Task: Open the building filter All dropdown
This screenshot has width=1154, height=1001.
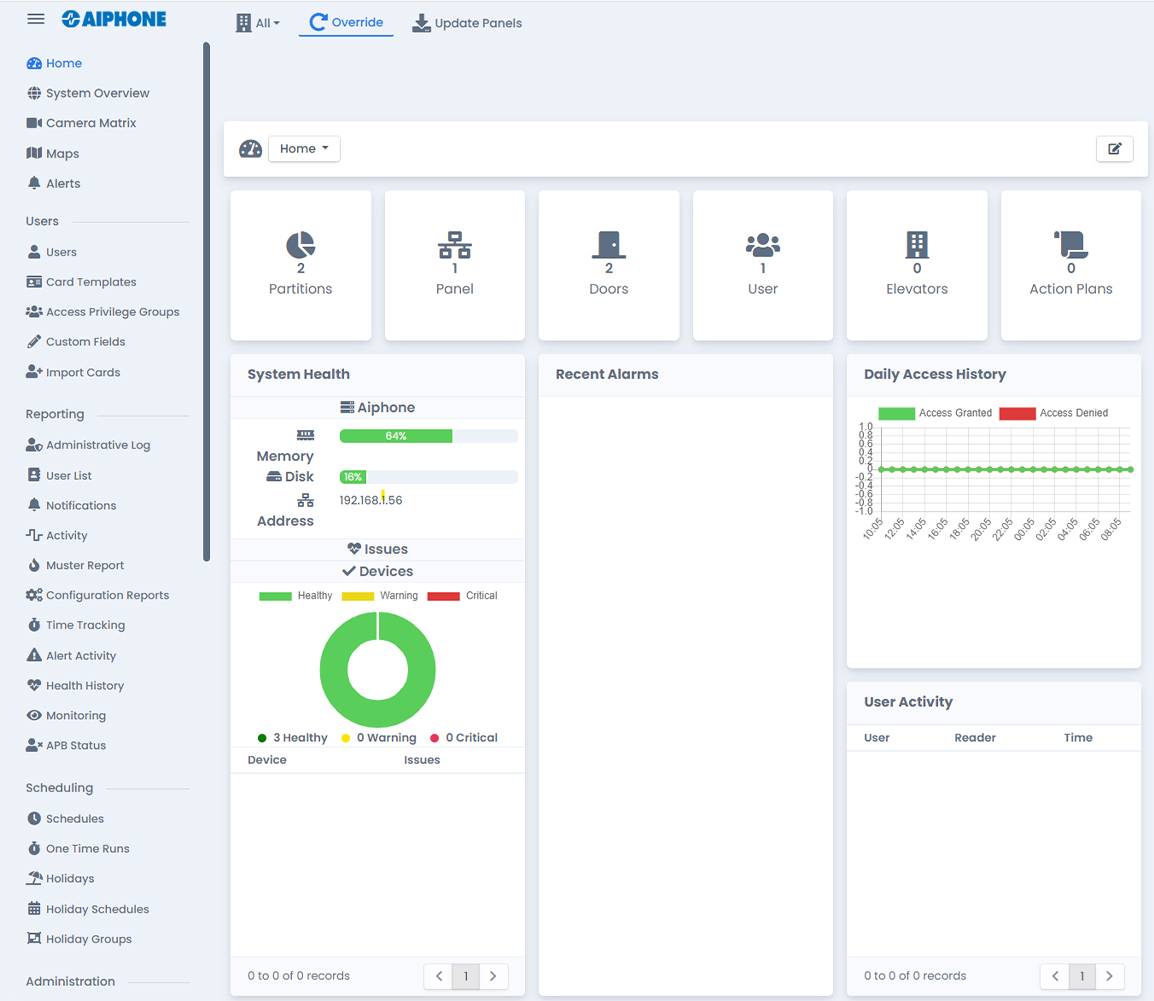Action: point(257,22)
